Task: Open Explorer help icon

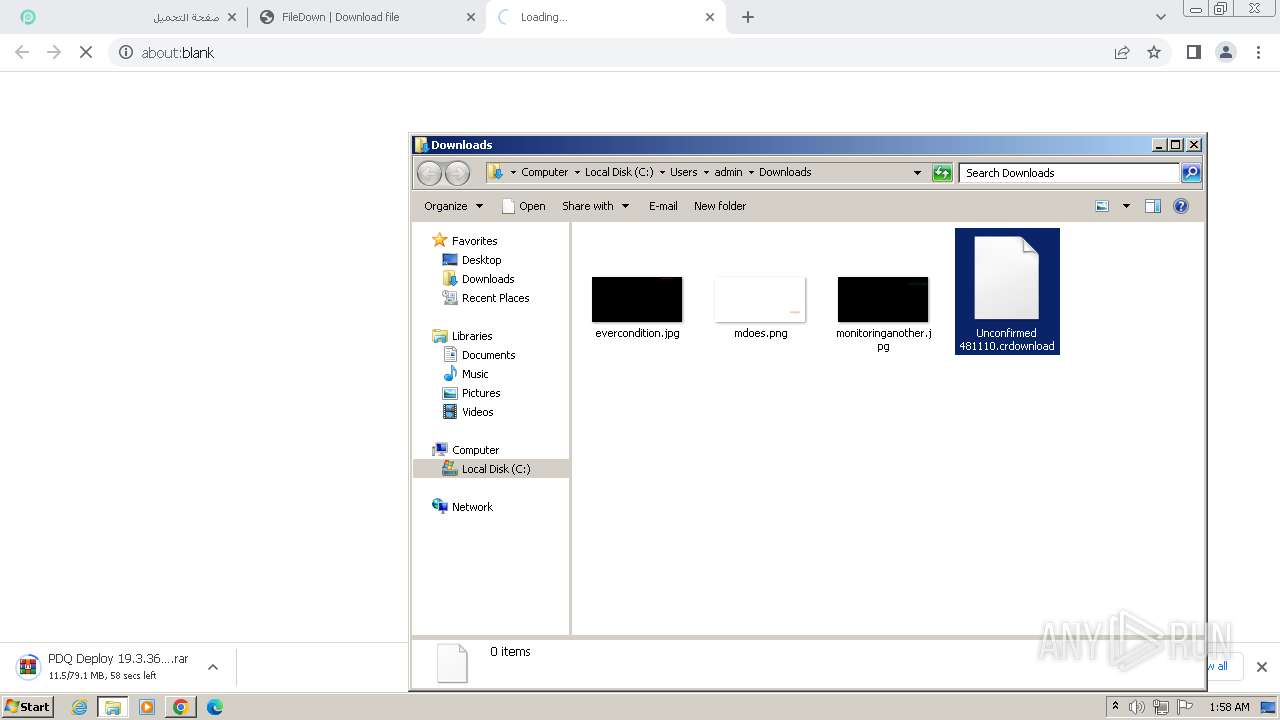Action: coord(1181,206)
